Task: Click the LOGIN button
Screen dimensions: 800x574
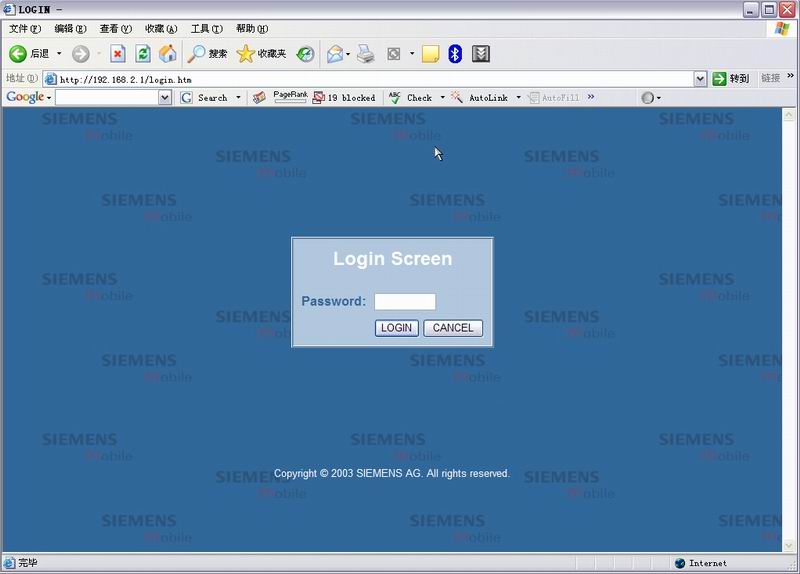Action: pos(396,328)
